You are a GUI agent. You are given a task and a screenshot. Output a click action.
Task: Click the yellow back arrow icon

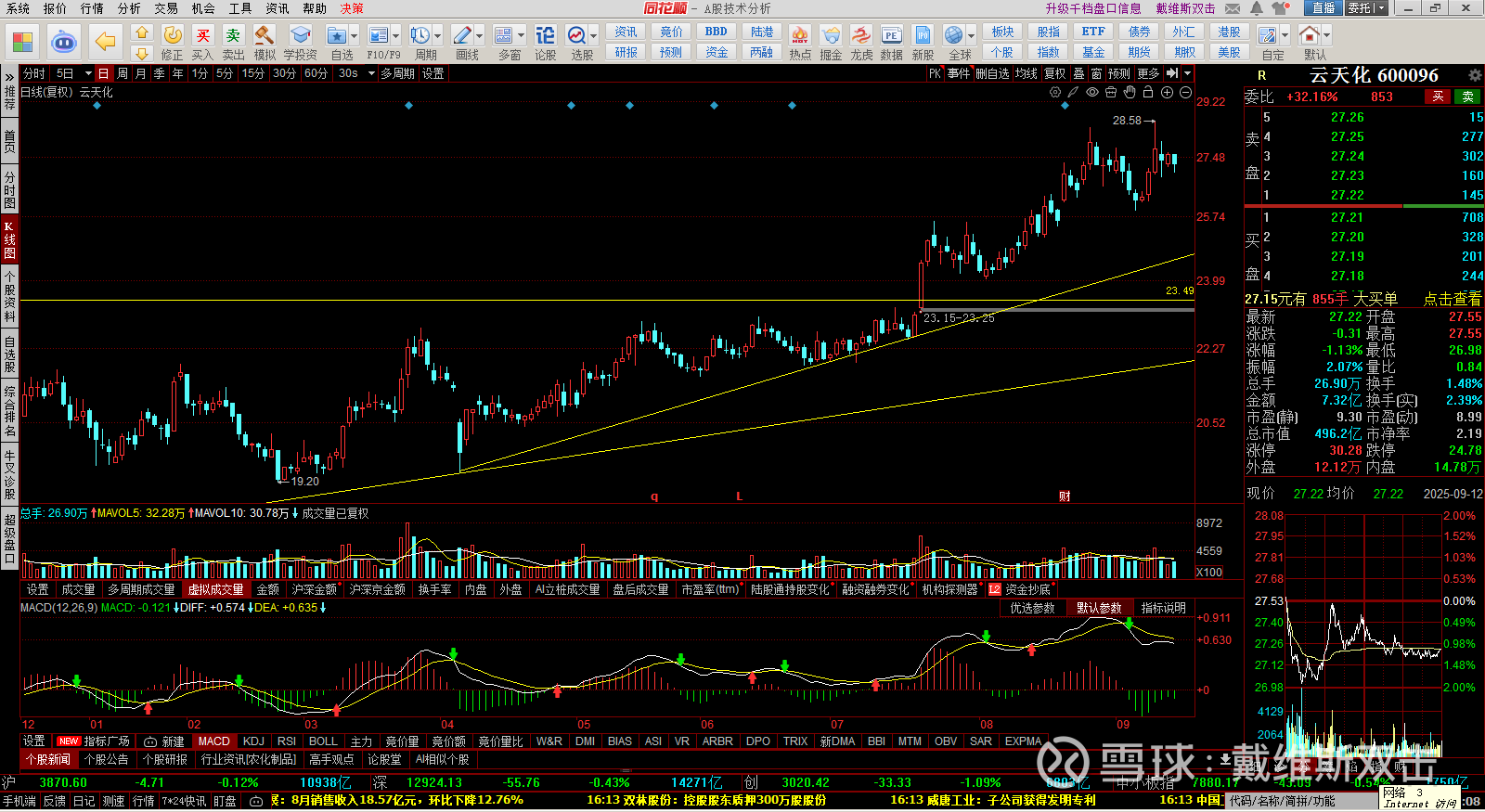point(105,42)
